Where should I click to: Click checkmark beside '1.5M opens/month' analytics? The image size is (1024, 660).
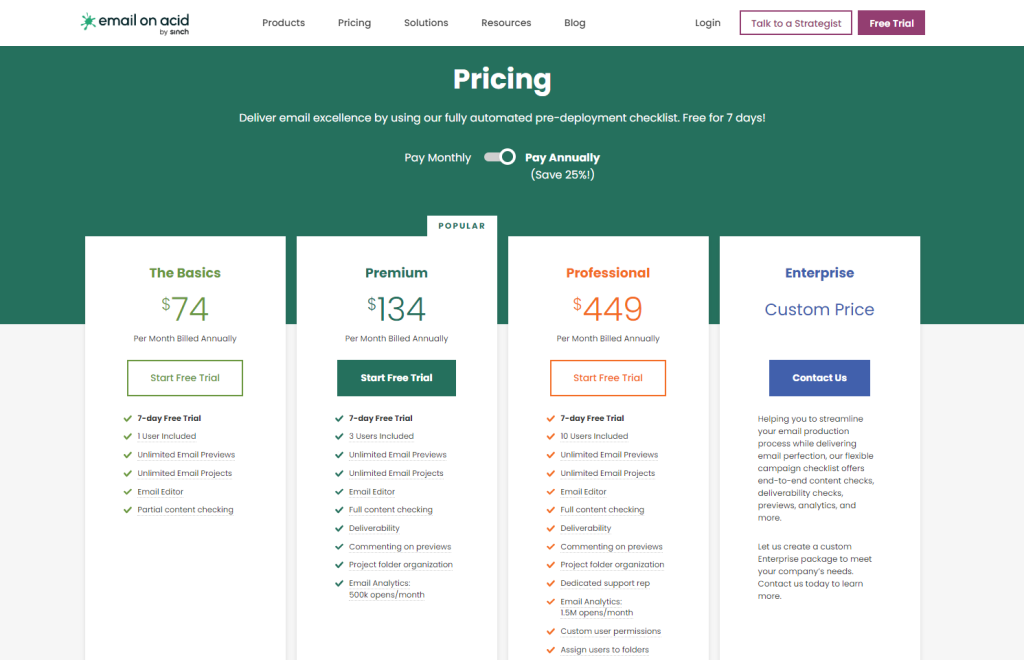[x=551, y=602]
